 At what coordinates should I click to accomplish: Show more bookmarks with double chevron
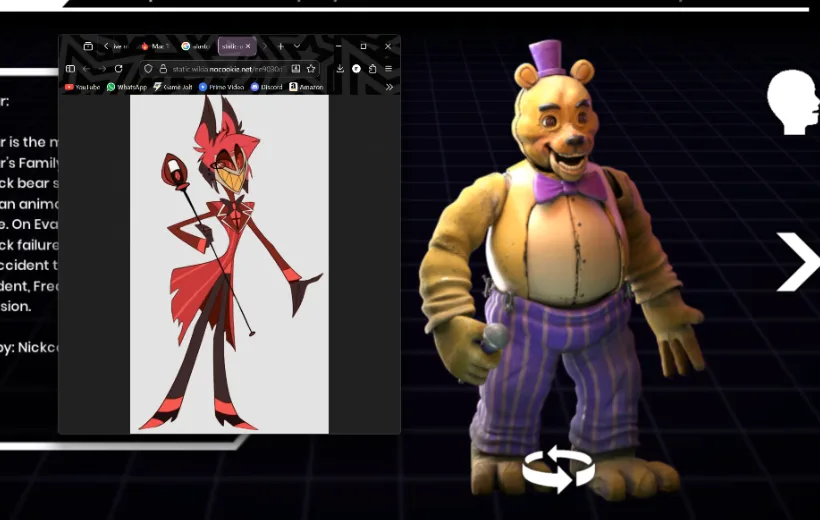(389, 87)
